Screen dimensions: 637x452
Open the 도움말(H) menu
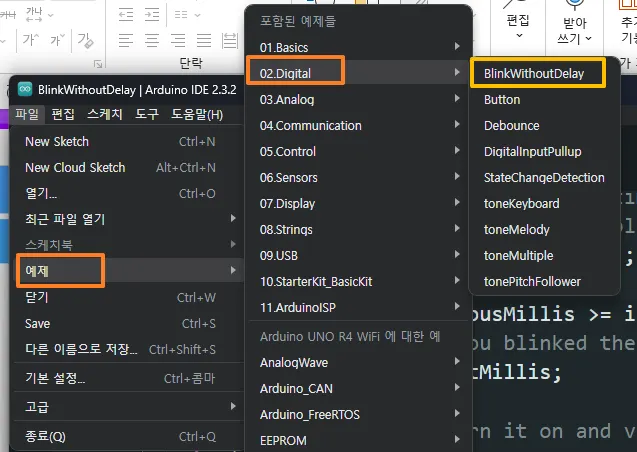click(197, 114)
